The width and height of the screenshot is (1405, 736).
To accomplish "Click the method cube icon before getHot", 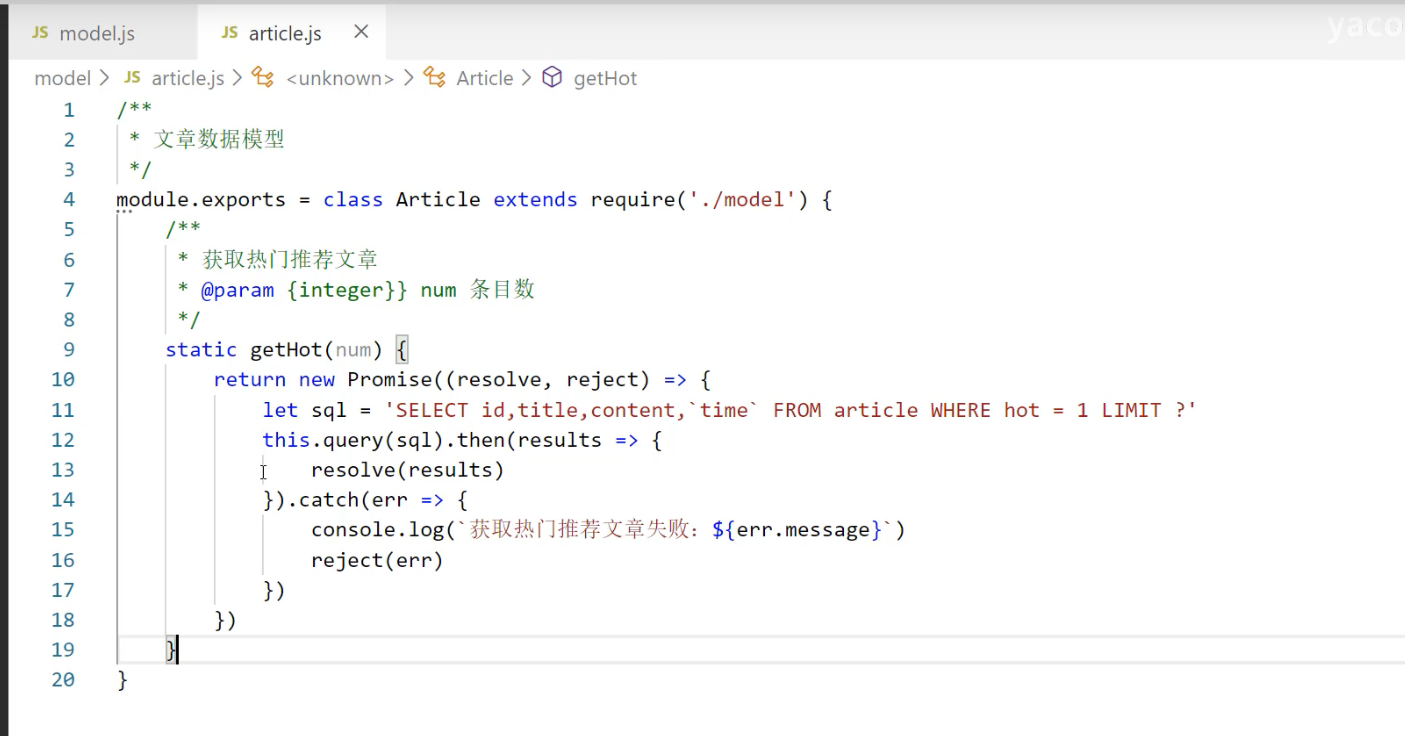I will [552, 78].
